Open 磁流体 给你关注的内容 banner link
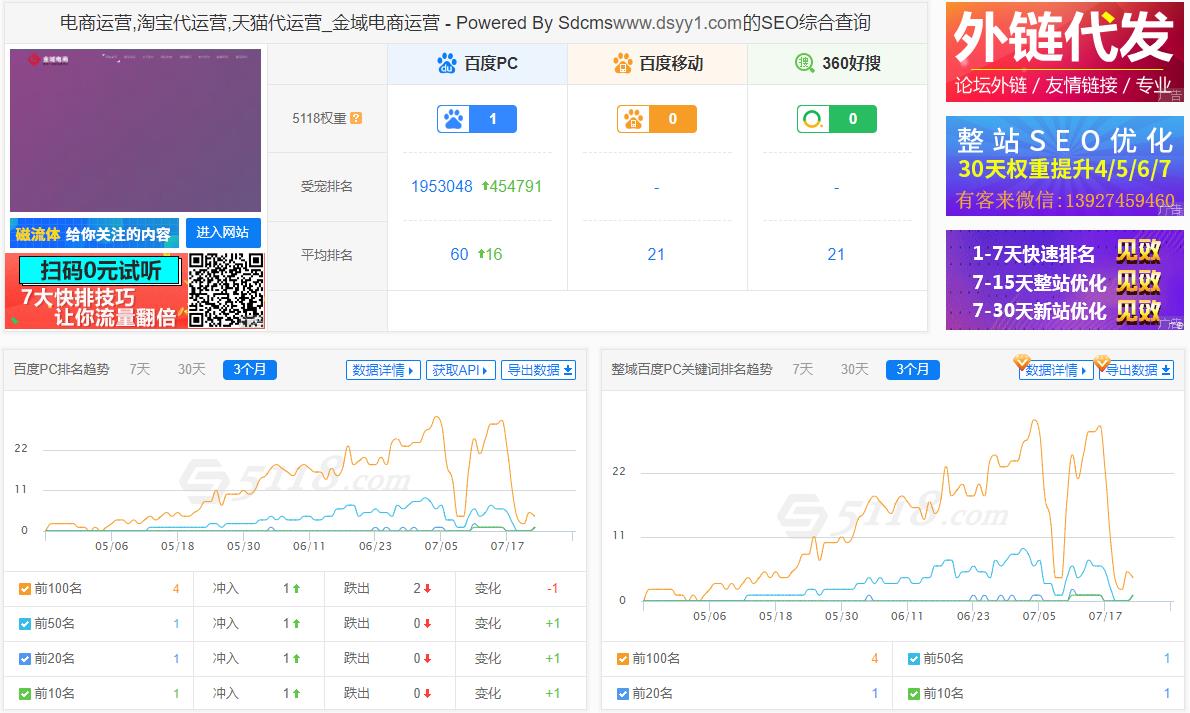This screenshot has width=1190, height=713. pos(94,234)
